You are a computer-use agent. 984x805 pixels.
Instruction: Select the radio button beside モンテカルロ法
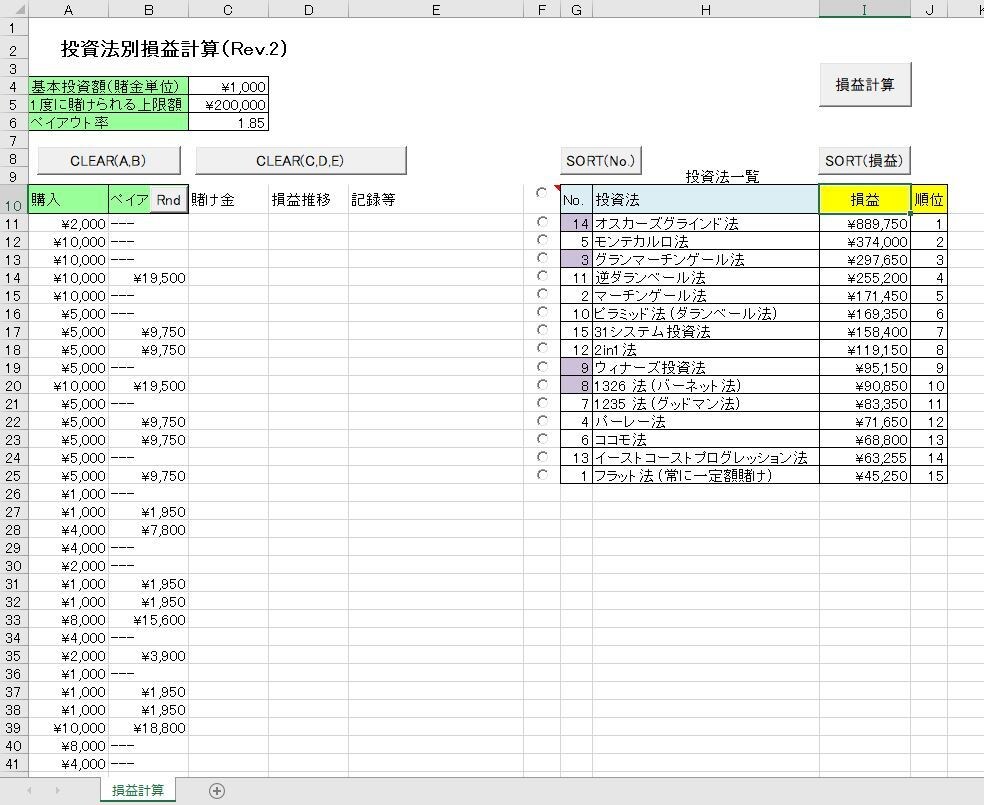tap(542, 240)
